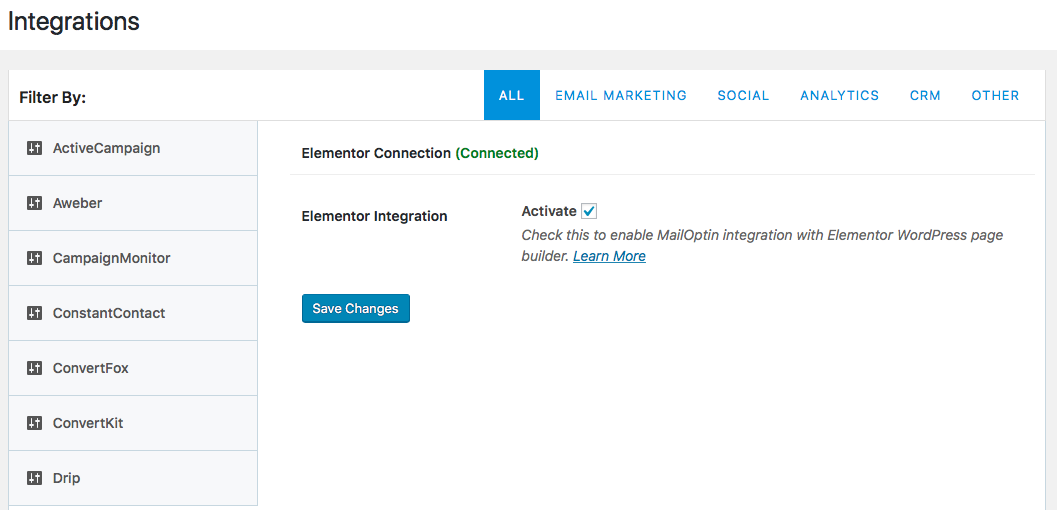Screen dimensions: 1057x510
Task: Click the green (Connected) status text
Action: [x=497, y=153]
